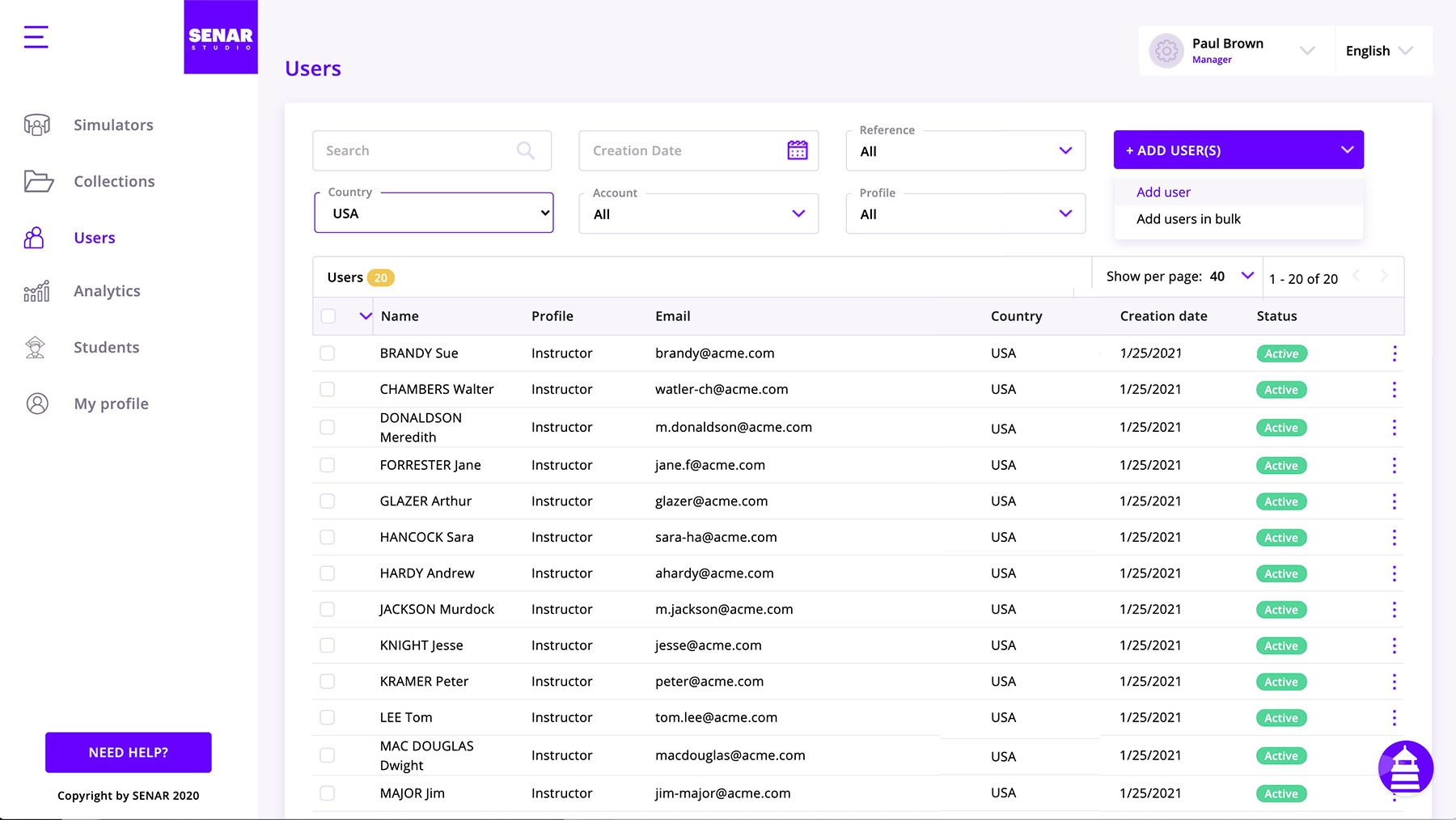
Task: Click the search magnifier icon
Action: [x=525, y=150]
